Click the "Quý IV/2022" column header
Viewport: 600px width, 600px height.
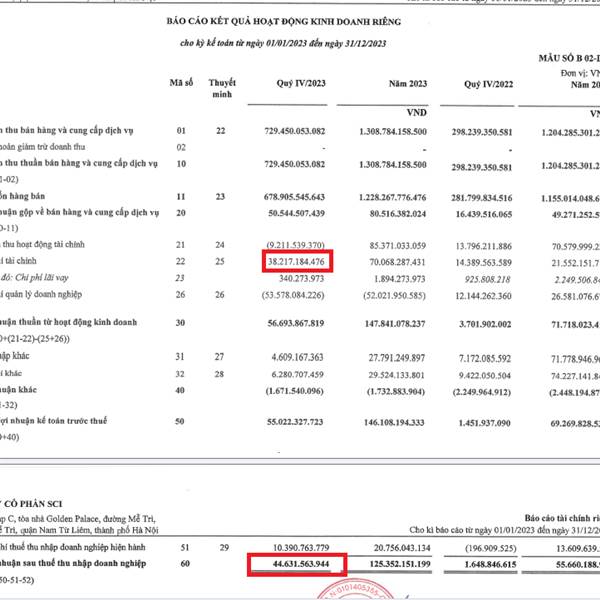(488, 84)
